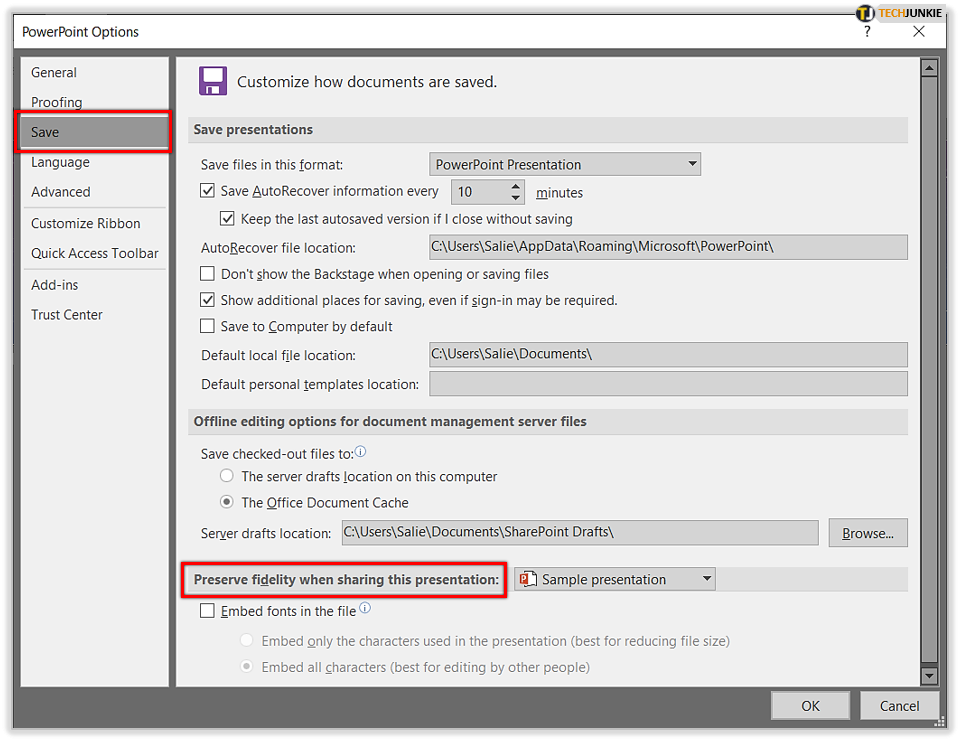960x741 pixels.
Task: Click the floppy disk save icon
Action: 212,81
